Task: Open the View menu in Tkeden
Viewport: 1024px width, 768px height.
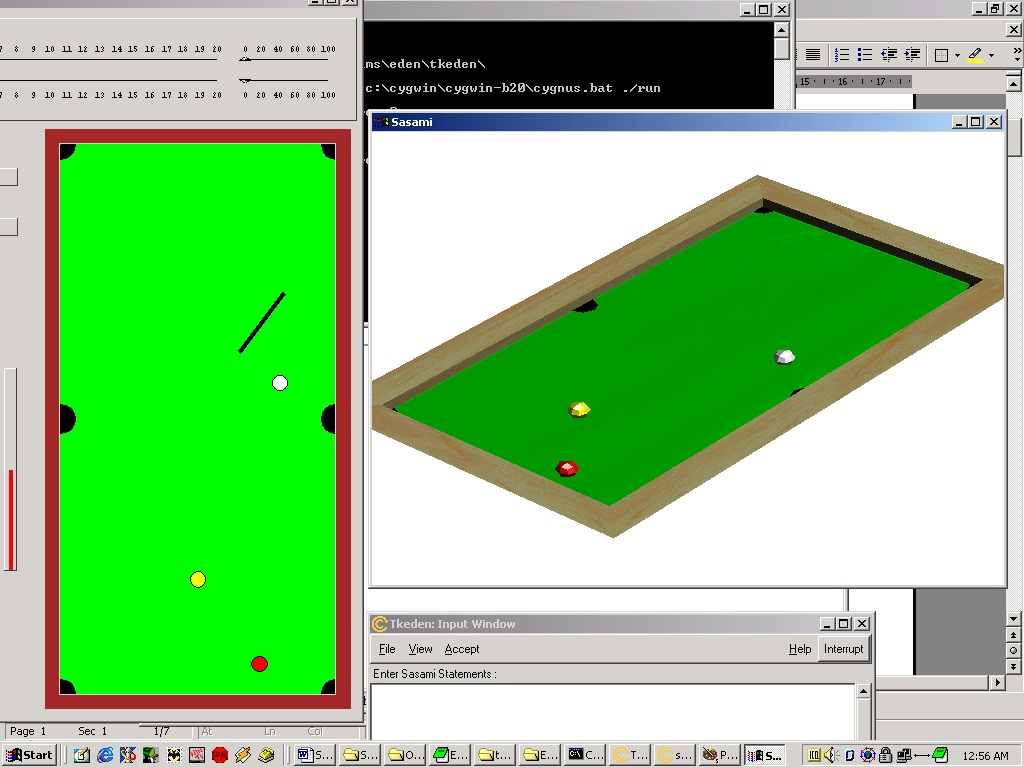Action: click(x=420, y=649)
